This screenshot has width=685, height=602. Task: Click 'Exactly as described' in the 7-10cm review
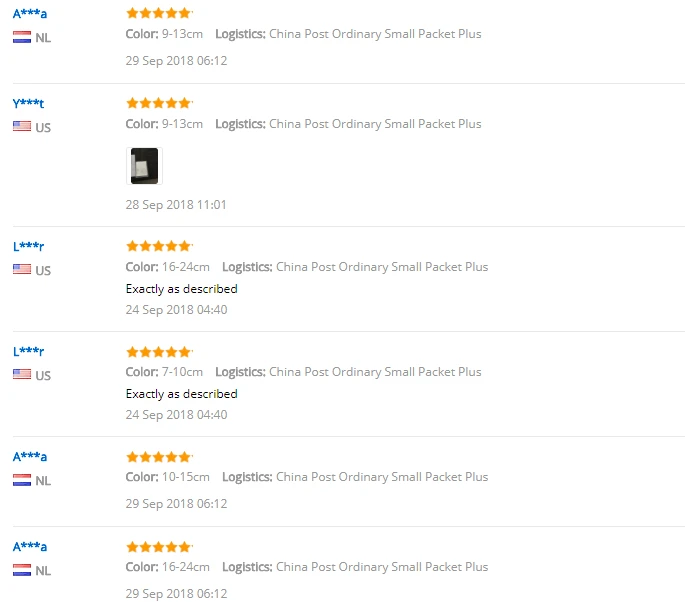181,394
